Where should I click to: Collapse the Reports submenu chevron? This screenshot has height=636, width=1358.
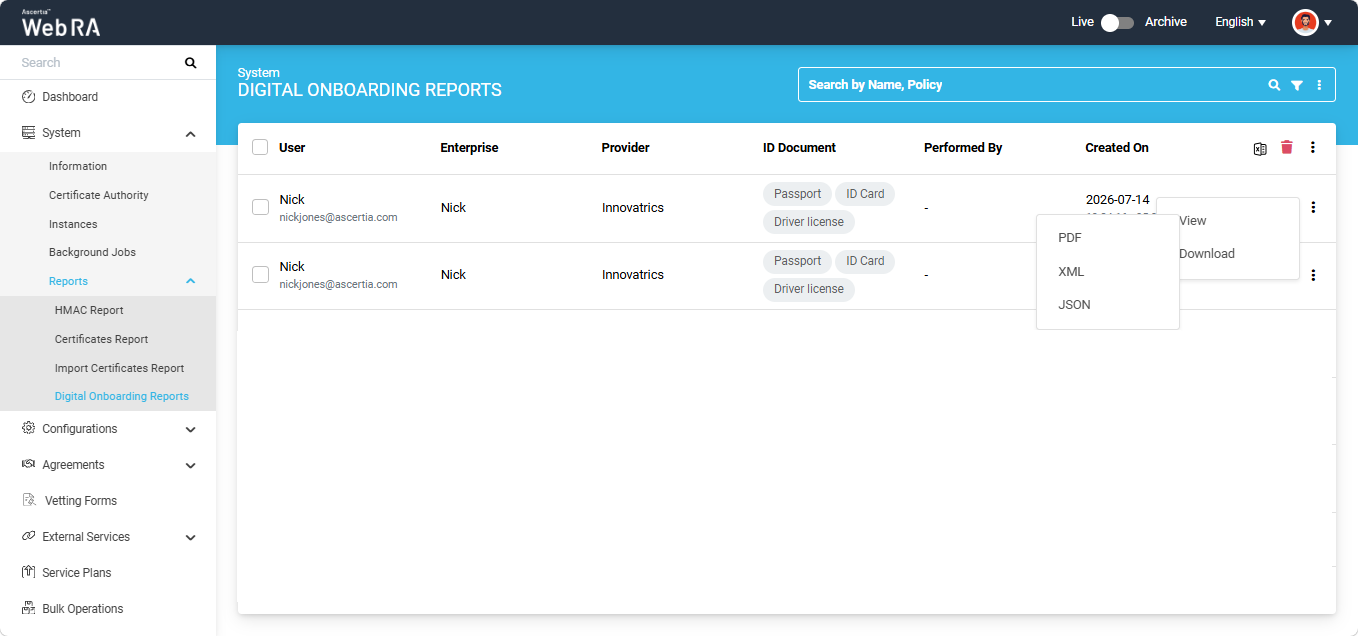pos(191,282)
